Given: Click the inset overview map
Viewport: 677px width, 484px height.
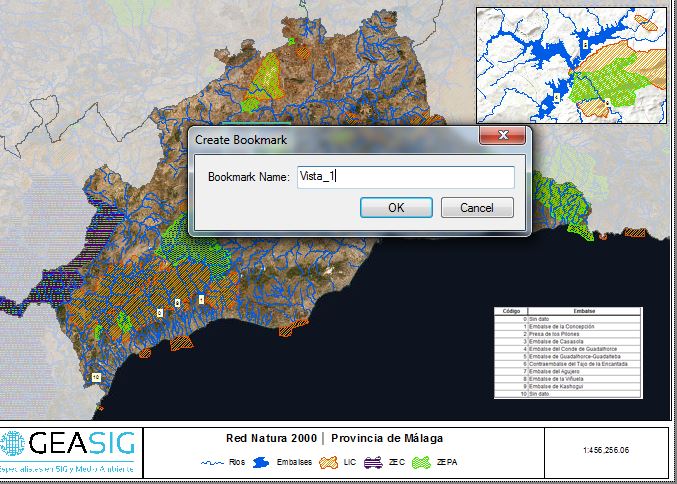Looking at the screenshot, I should [x=570, y=64].
